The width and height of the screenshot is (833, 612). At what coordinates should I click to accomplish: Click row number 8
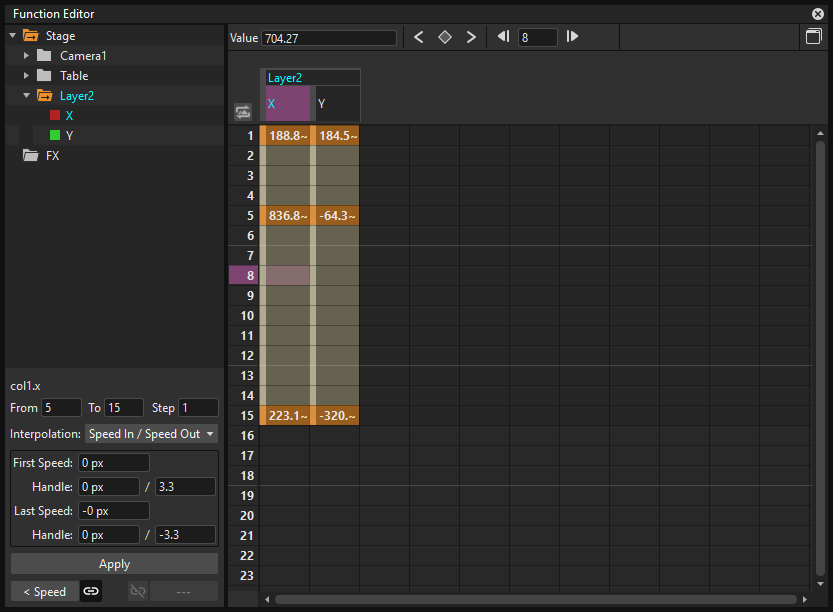pyautogui.click(x=243, y=276)
